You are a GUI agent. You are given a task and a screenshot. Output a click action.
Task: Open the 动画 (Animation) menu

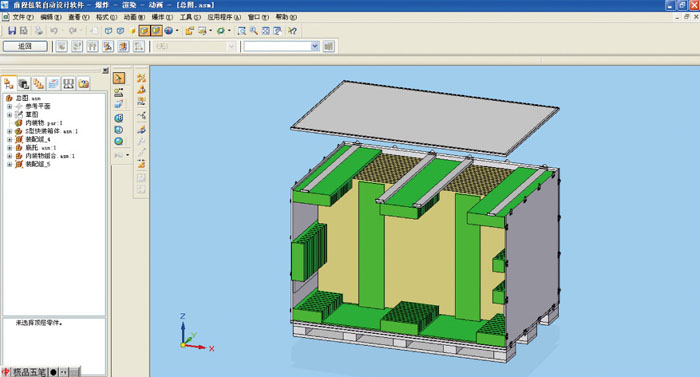pos(134,17)
